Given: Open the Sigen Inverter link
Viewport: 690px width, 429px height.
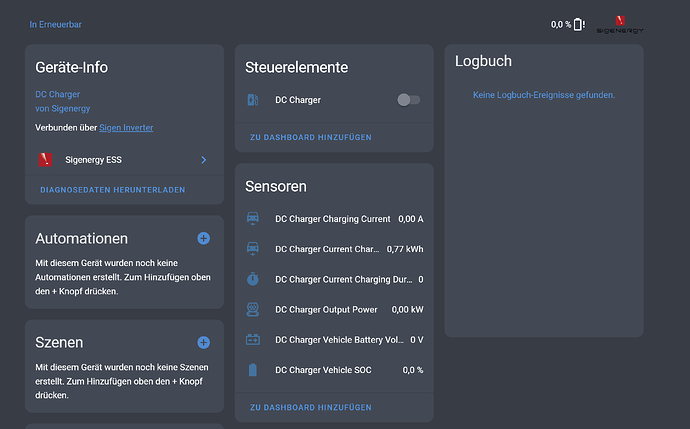Looking at the screenshot, I should click(x=126, y=128).
